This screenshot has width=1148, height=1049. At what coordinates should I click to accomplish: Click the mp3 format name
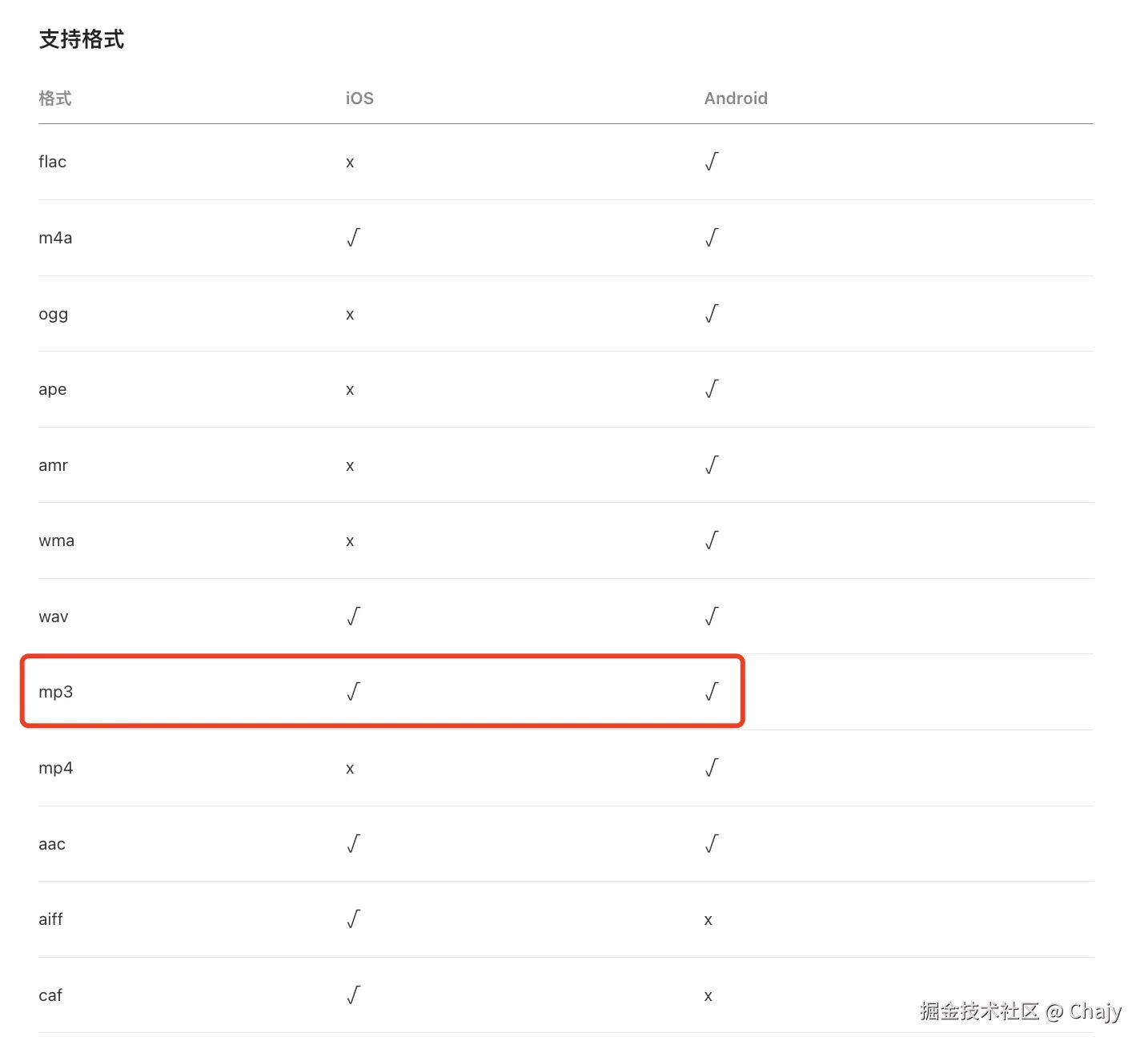coord(56,692)
